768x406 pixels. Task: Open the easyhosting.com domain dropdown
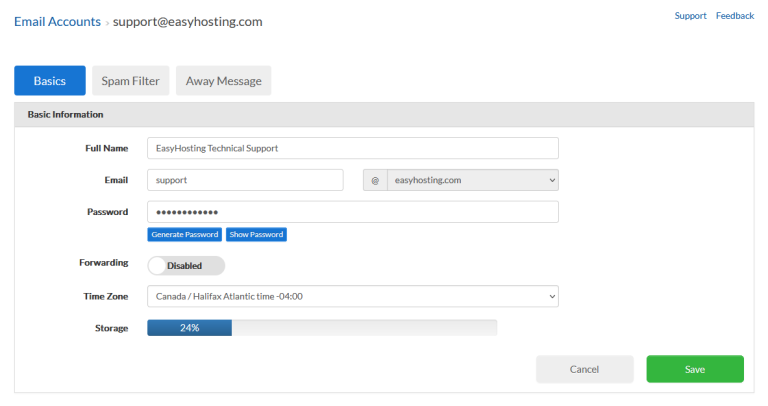tap(473, 180)
